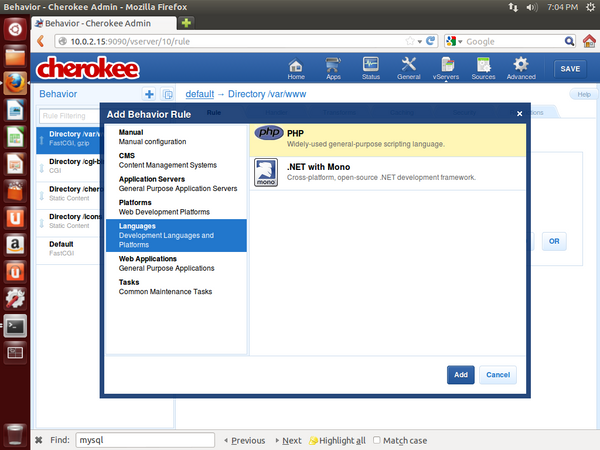Bookmark this page with the star icon
The image size is (600, 450).
pos(410,41)
